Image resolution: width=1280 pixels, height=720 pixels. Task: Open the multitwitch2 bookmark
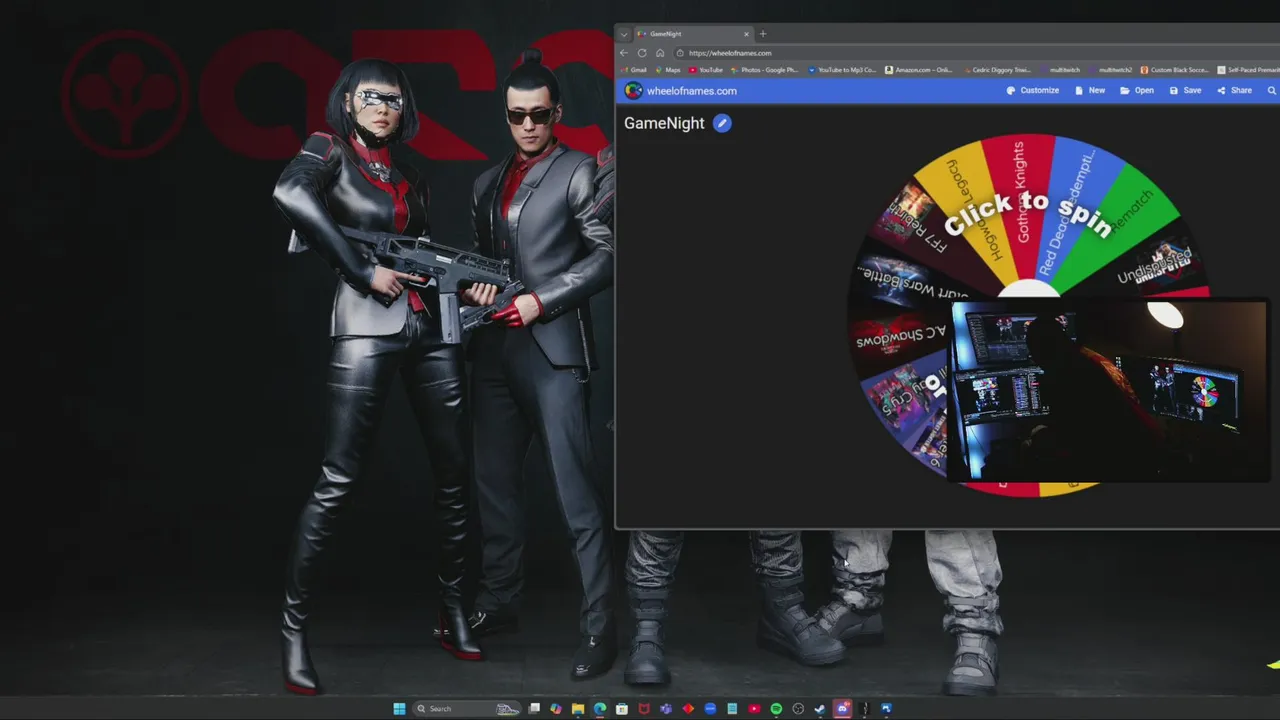click(1110, 70)
